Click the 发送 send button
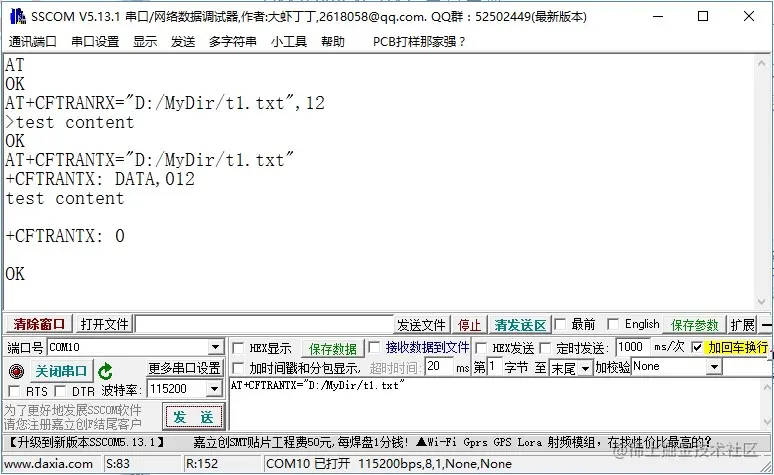Viewport: 774px width, 475px height. click(194, 417)
